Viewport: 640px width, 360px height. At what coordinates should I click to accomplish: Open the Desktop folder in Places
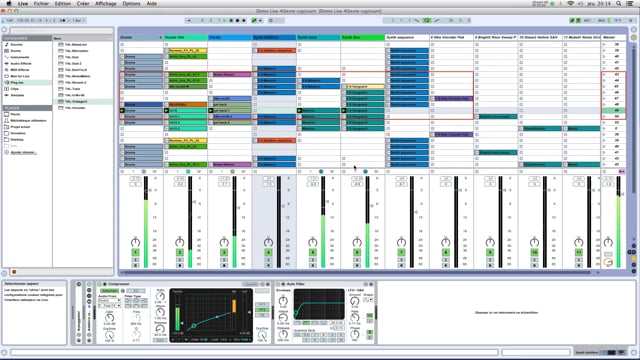point(17,140)
